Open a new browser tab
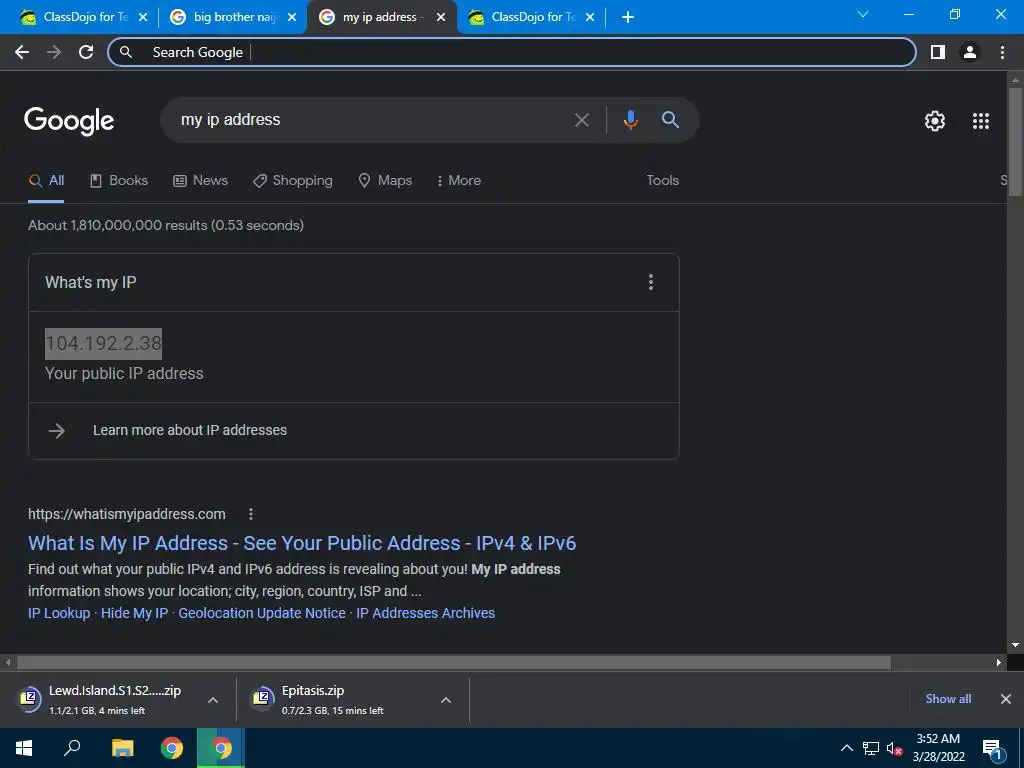1024x768 pixels. (x=628, y=17)
